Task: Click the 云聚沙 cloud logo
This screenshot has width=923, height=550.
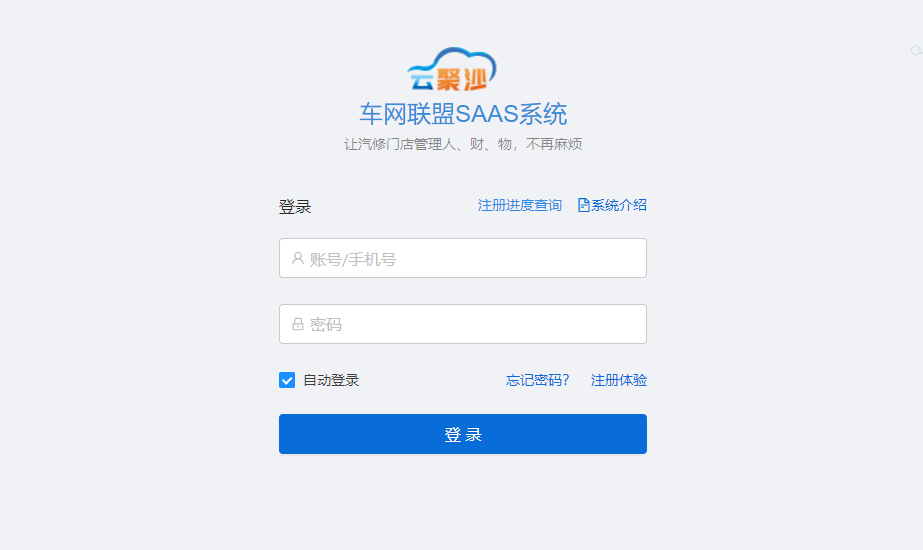Action: click(451, 69)
